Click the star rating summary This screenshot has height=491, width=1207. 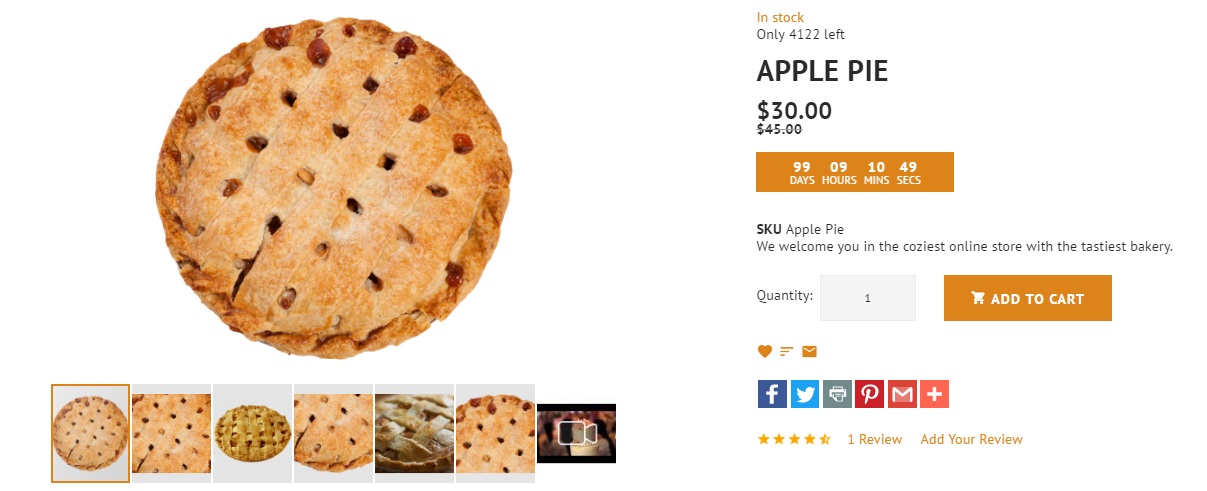[x=794, y=439]
